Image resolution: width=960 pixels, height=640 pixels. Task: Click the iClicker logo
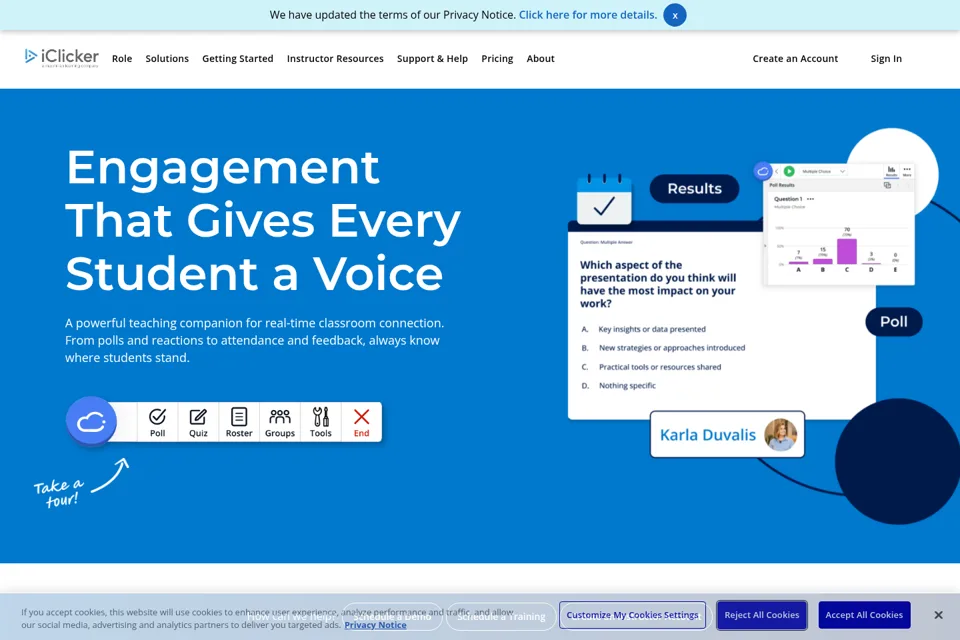click(61, 58)
